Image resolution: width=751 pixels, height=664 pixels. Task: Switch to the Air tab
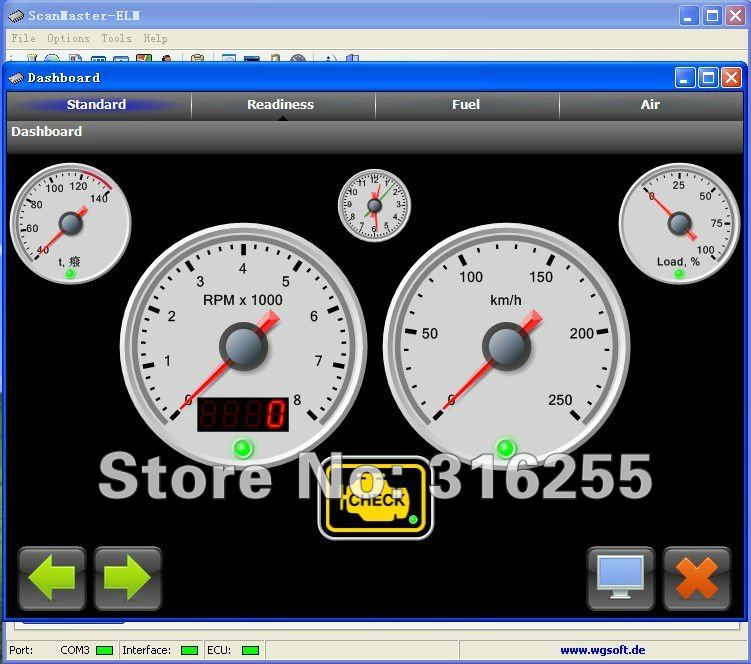[x=651, y=105]
